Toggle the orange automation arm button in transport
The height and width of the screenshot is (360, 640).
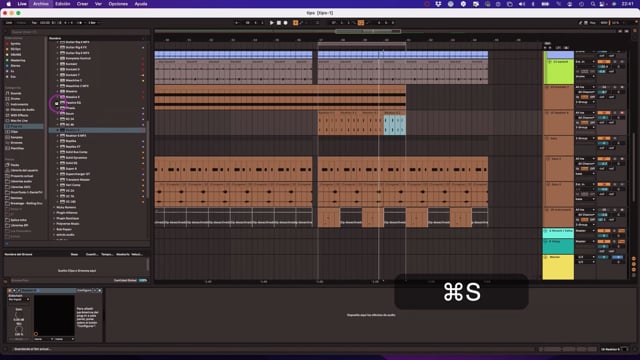(296, 23)
